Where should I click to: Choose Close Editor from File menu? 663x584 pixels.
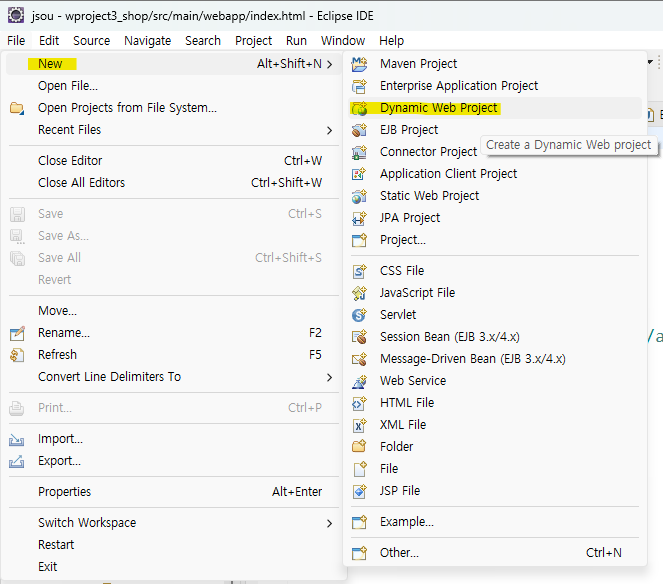click(173, 161)
